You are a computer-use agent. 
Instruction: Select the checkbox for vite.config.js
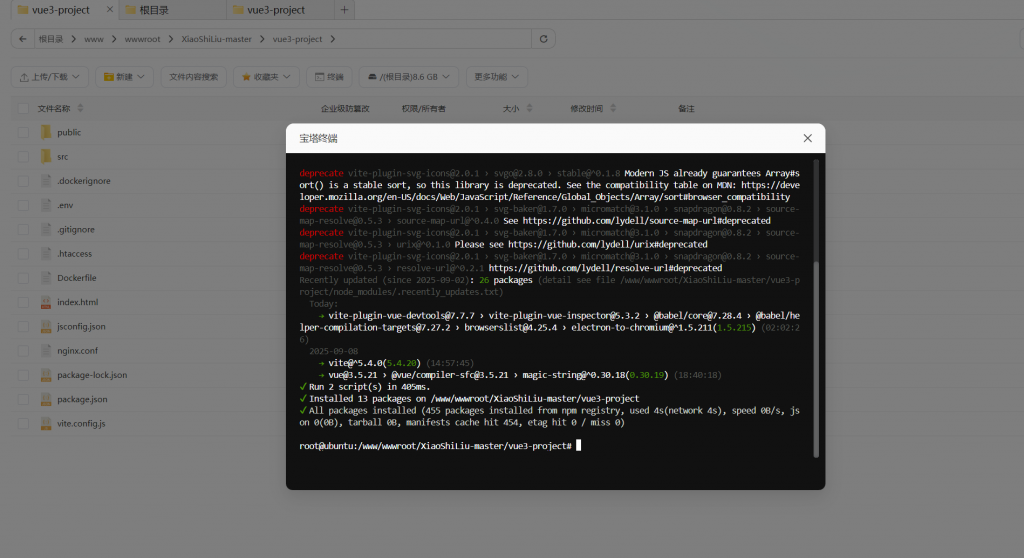(23, 424)
